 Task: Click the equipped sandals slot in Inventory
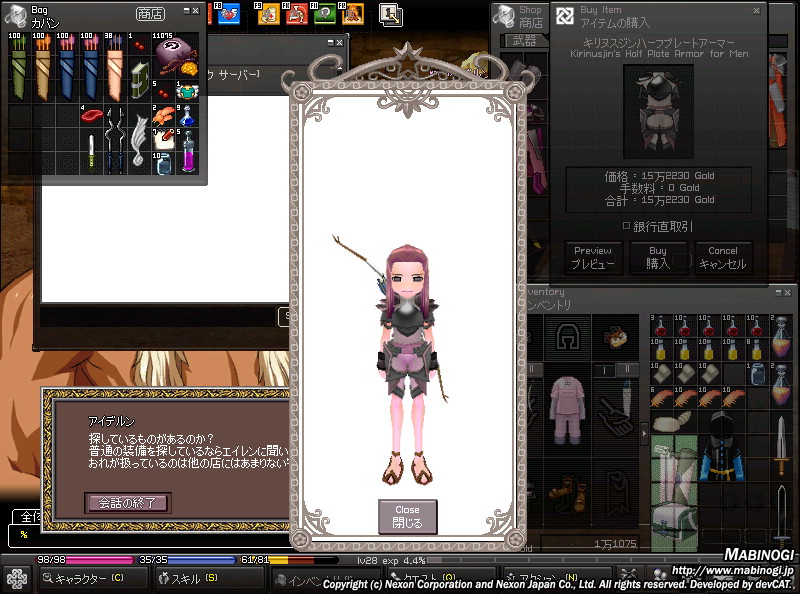tap(567, 492)
